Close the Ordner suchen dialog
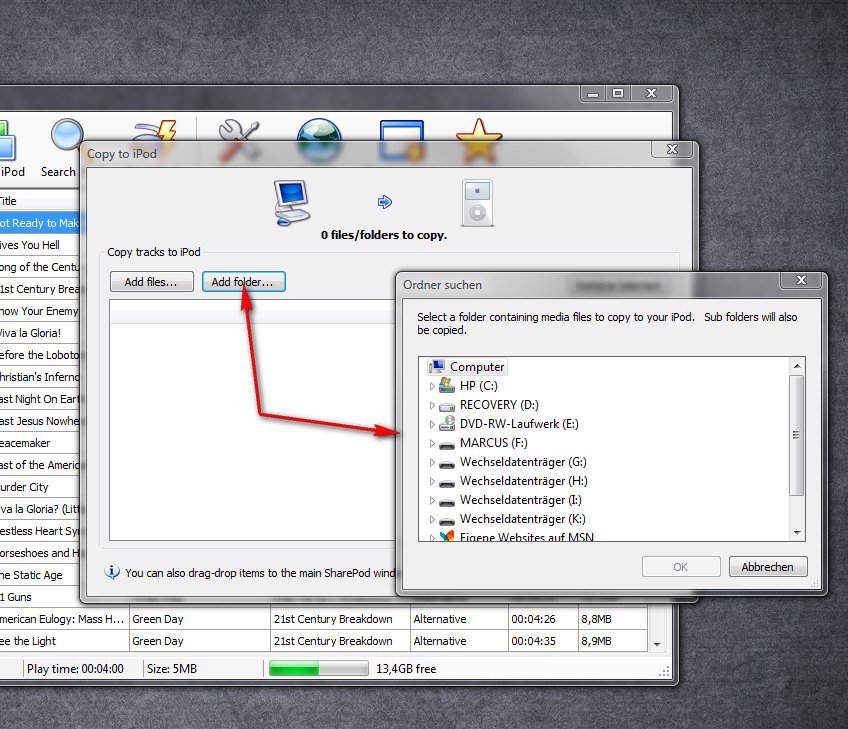The image size is (848, 729). 801,280
